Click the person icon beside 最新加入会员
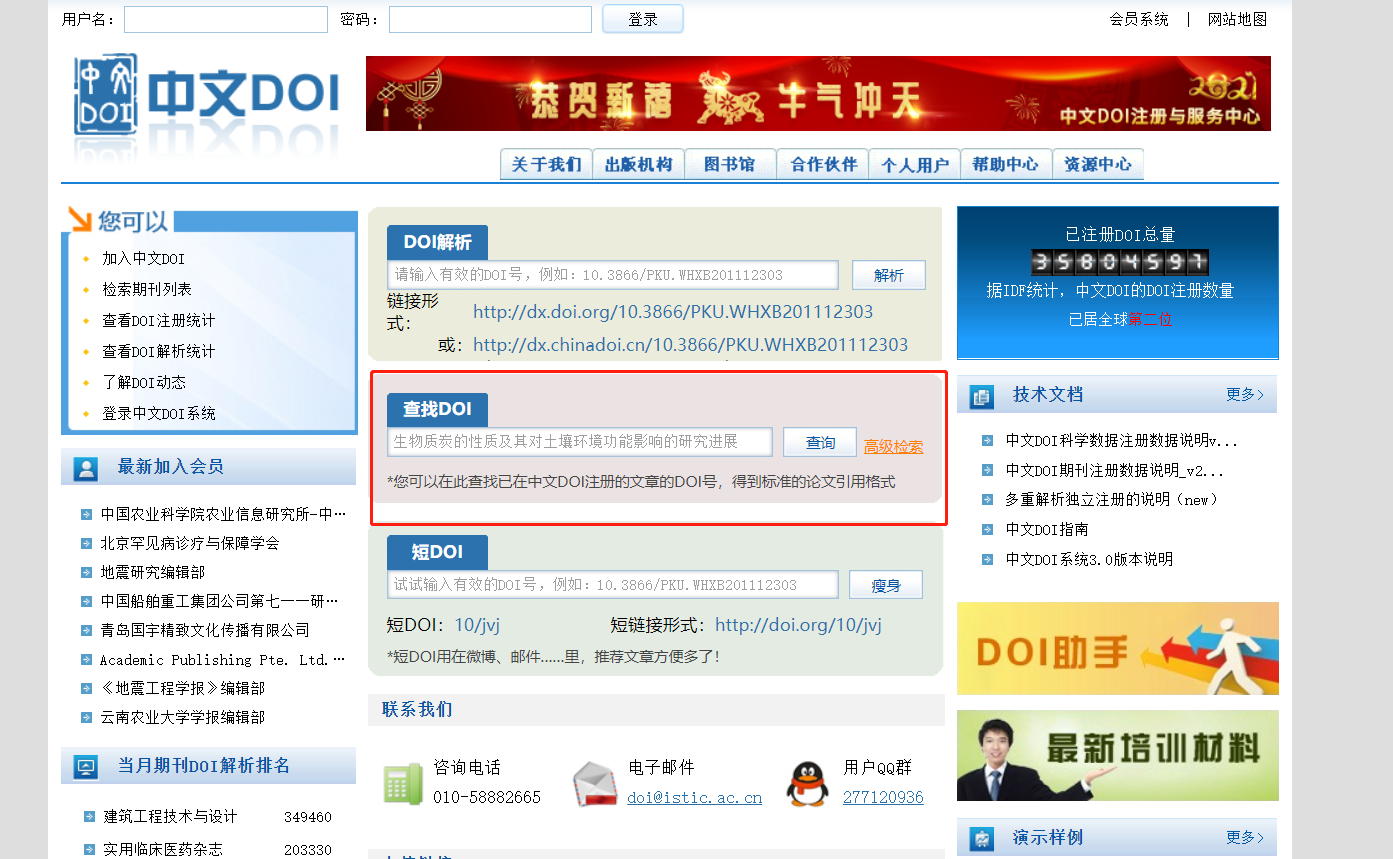1393x859 pixels. tap(83, 466)
